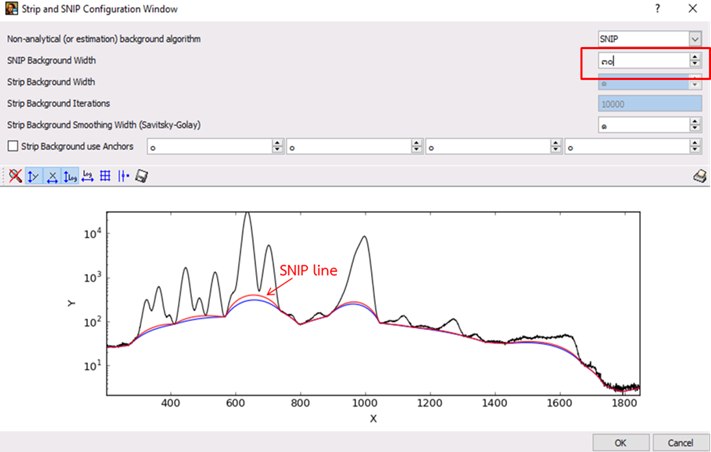Click the X axis label under plot

(373, 418)
